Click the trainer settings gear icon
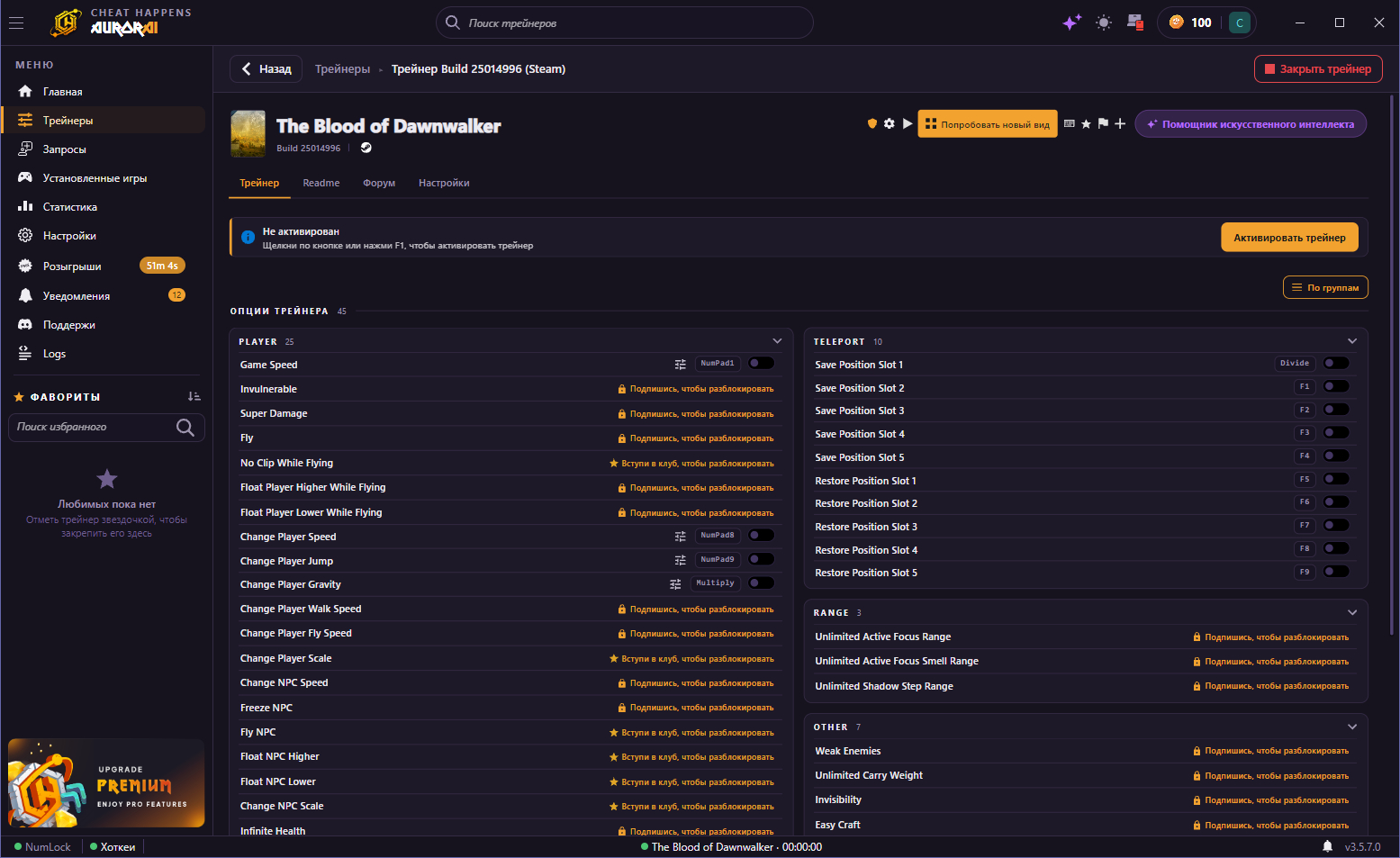Image resolution: width=1400 pixels, height=858 pixels. point(890,124)
